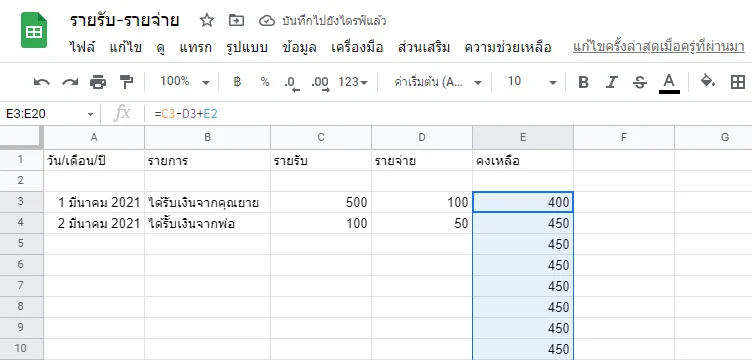Open the text color picker

[x=669, y=83]
